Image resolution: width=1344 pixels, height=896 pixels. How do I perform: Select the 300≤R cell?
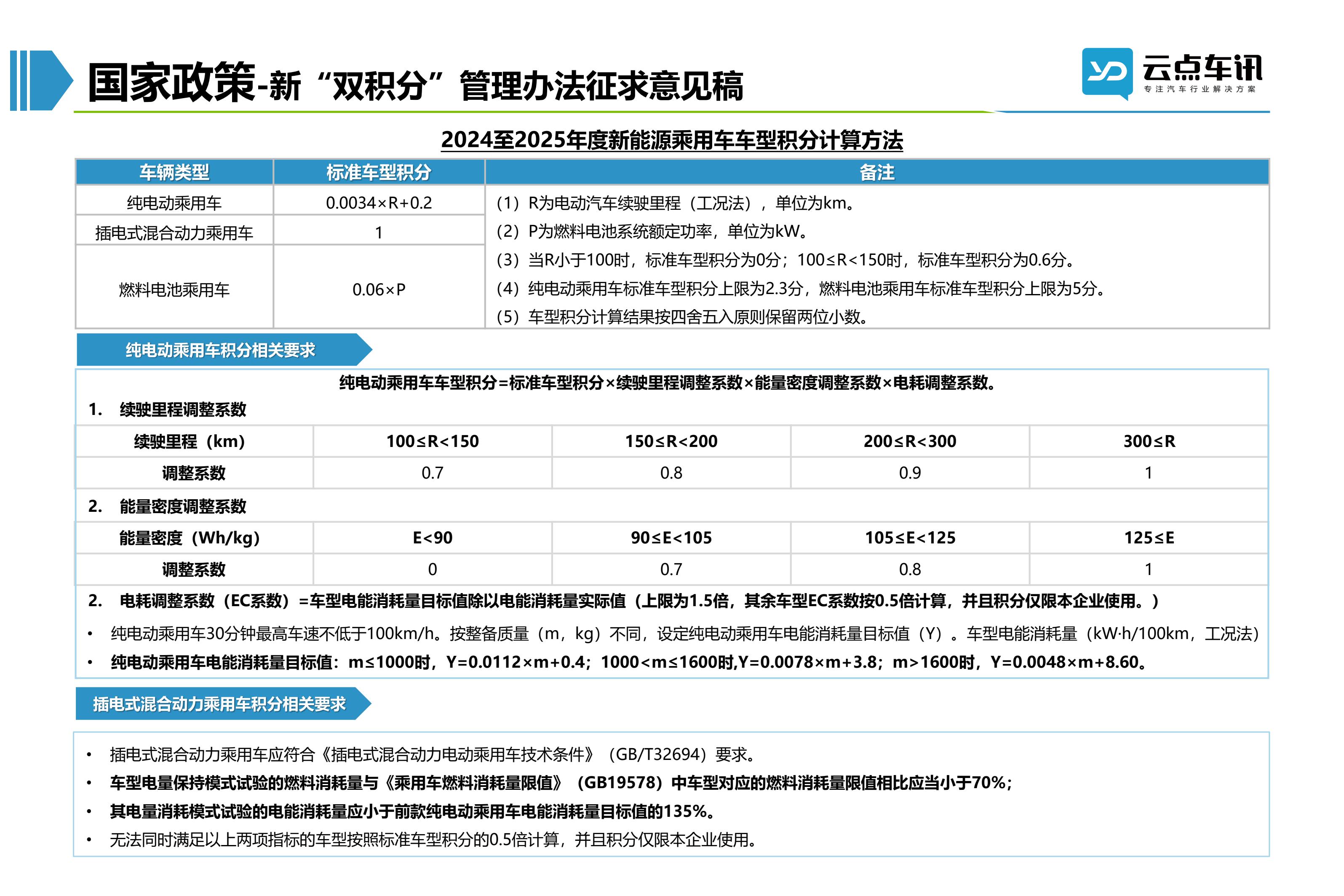point(1149,441)
